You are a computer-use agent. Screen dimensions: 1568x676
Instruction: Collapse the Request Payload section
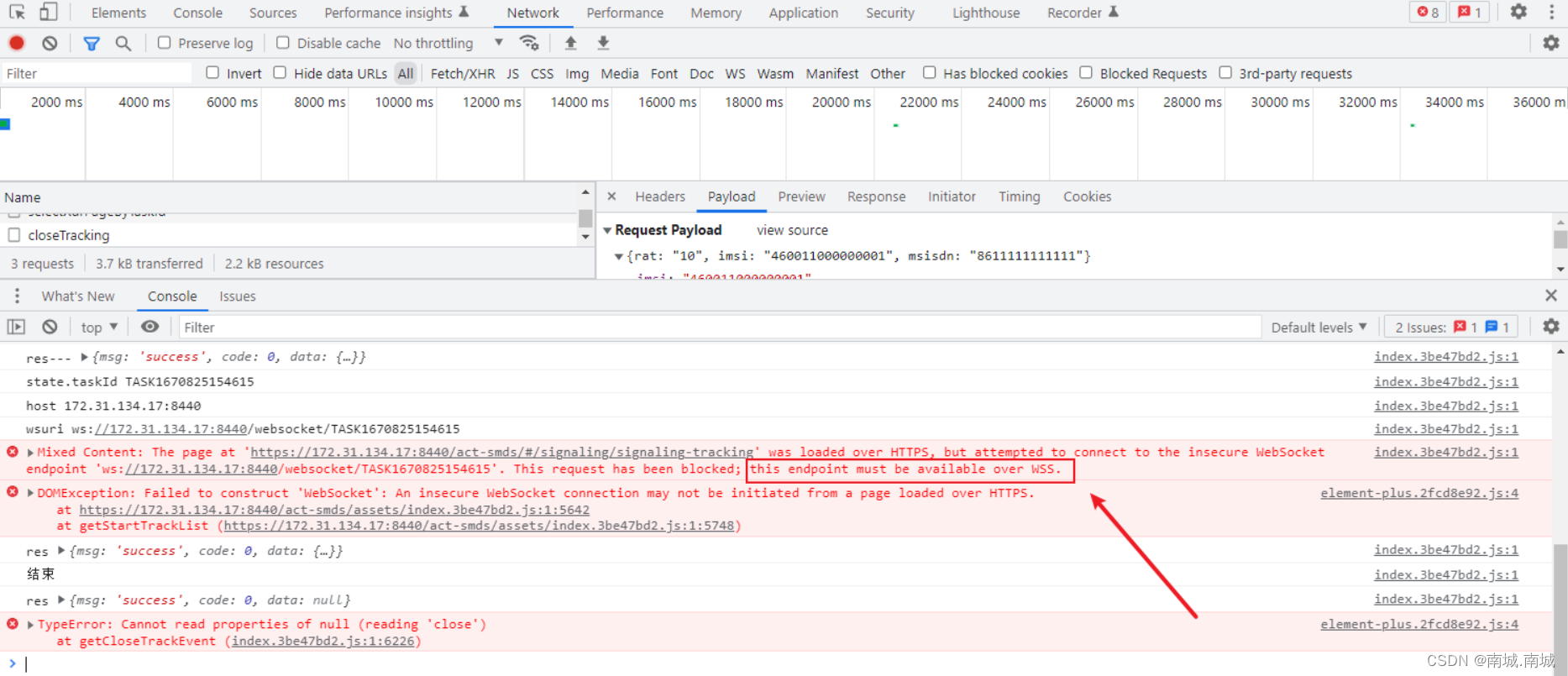click(607, 230)
